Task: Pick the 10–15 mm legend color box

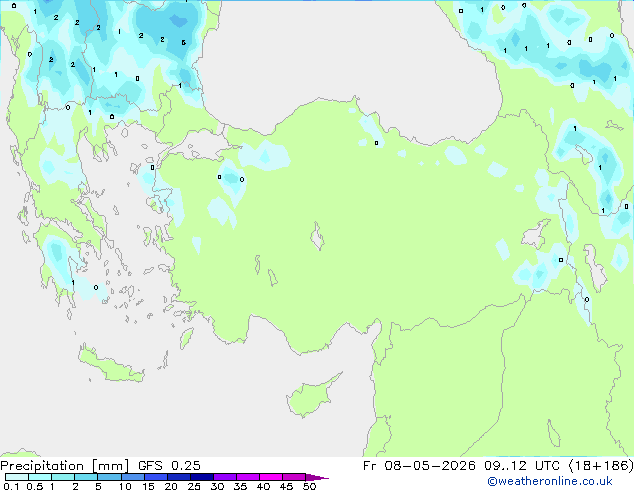Action: (x=132, y=477)
